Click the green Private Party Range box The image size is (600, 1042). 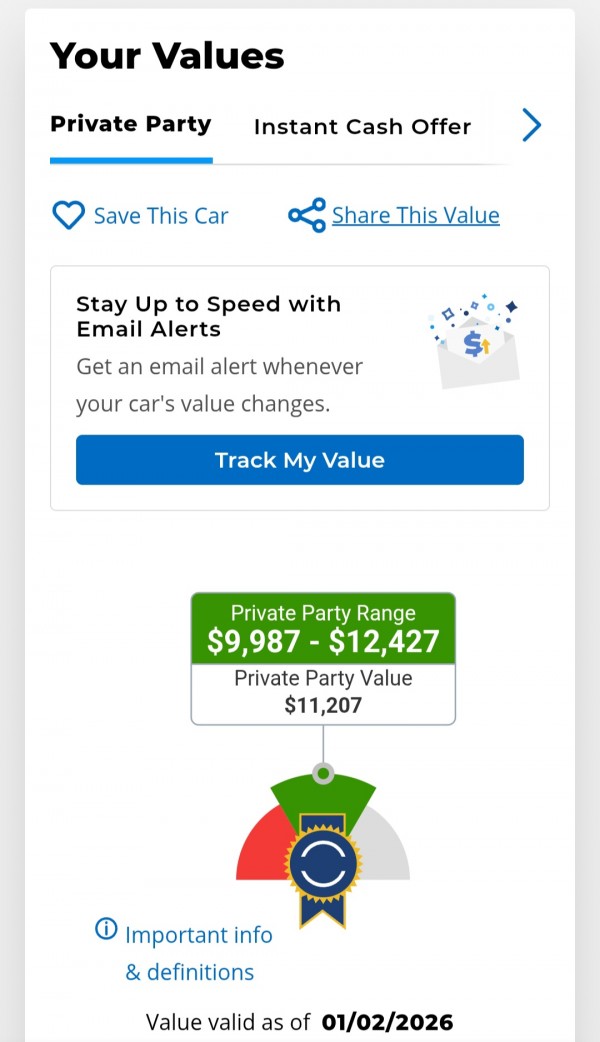tap(323, 628)
